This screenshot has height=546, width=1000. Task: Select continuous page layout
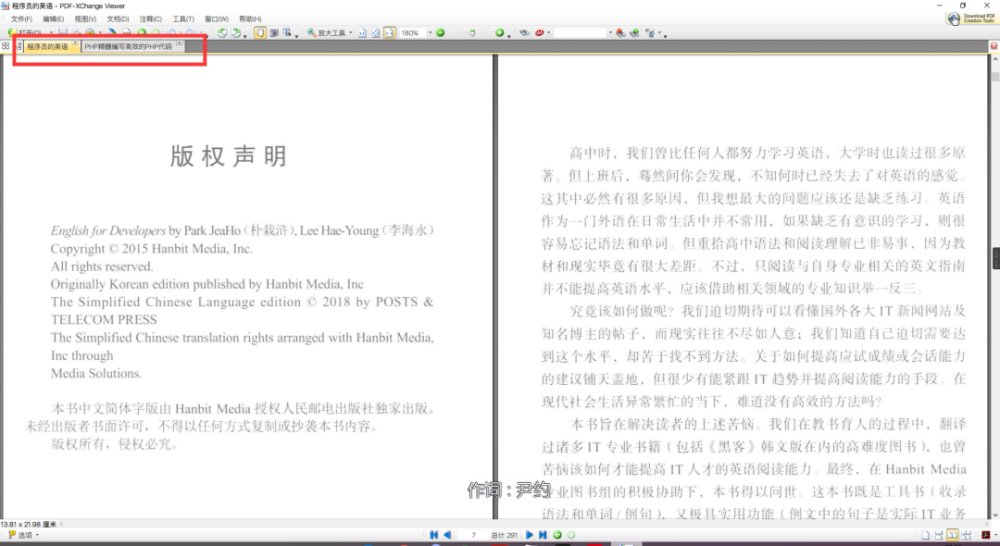937,535
